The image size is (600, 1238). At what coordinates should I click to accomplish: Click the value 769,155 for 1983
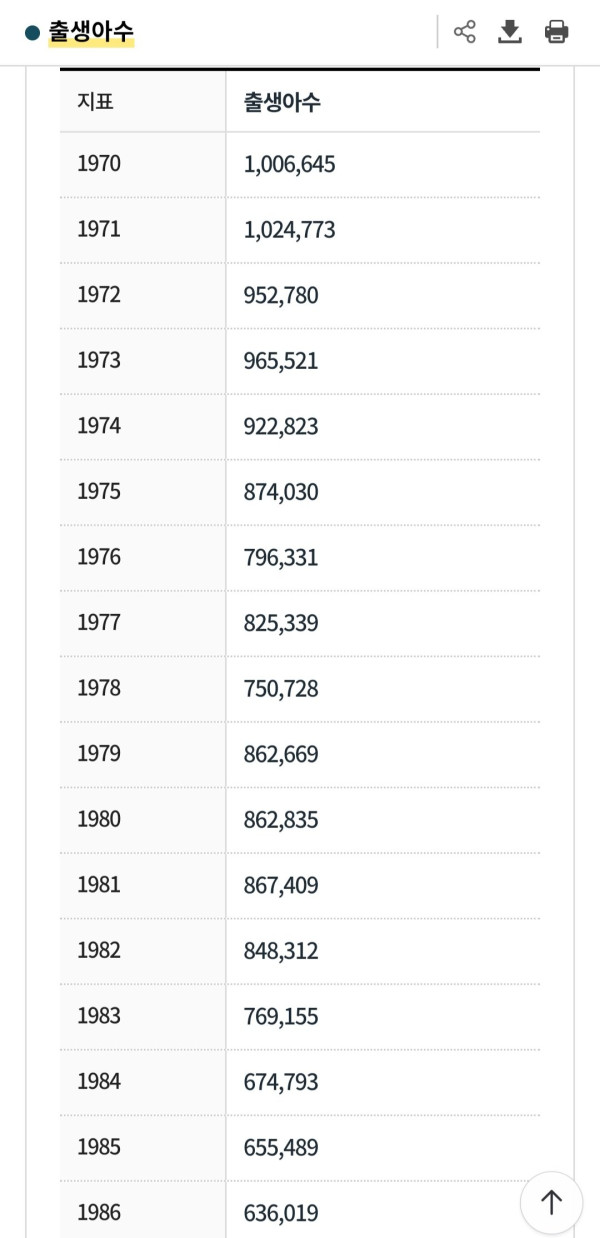point(281,1017)
